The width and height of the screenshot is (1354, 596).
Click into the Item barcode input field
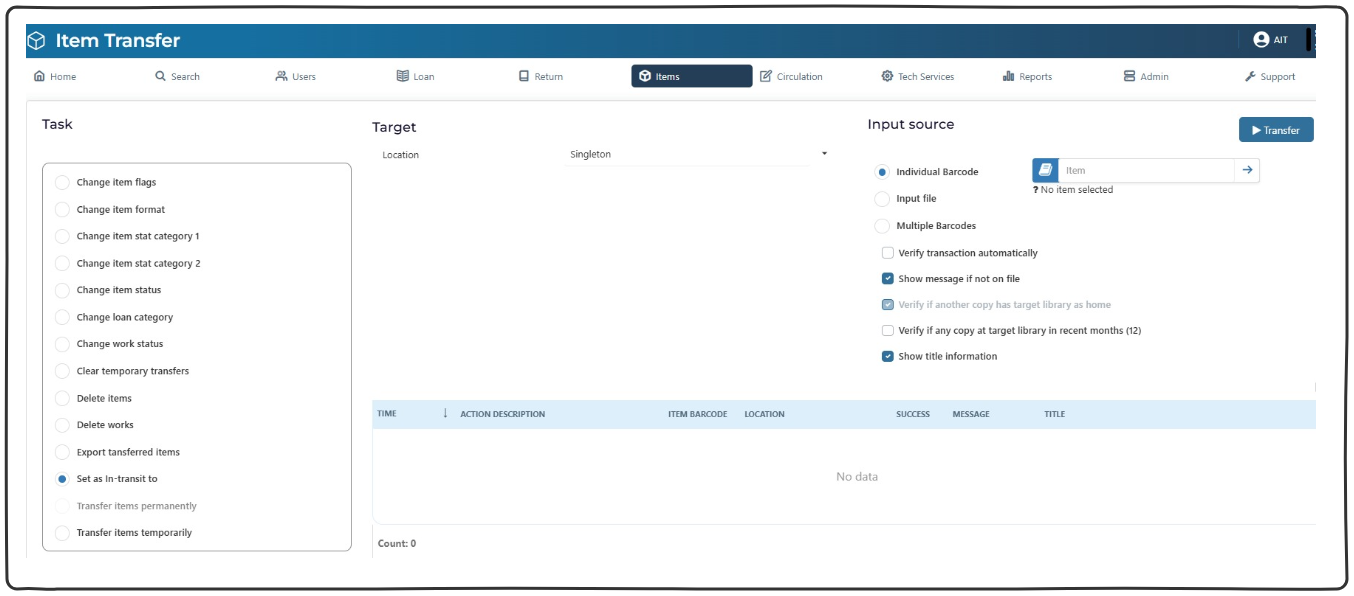coord(1146,171)
